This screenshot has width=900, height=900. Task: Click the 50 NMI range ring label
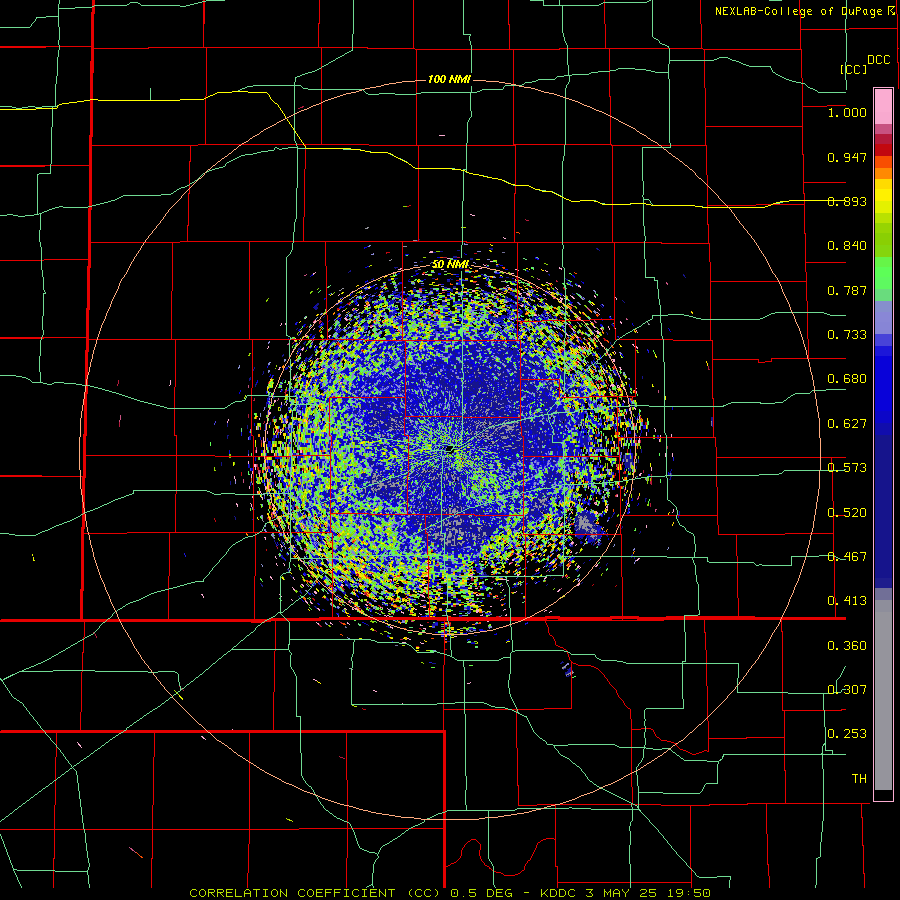pos(451,264)
